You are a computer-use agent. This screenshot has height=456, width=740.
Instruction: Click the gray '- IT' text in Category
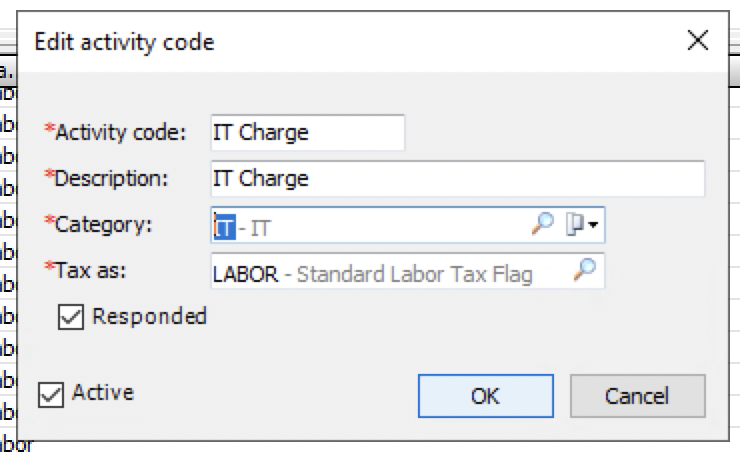tap(255, 228)
